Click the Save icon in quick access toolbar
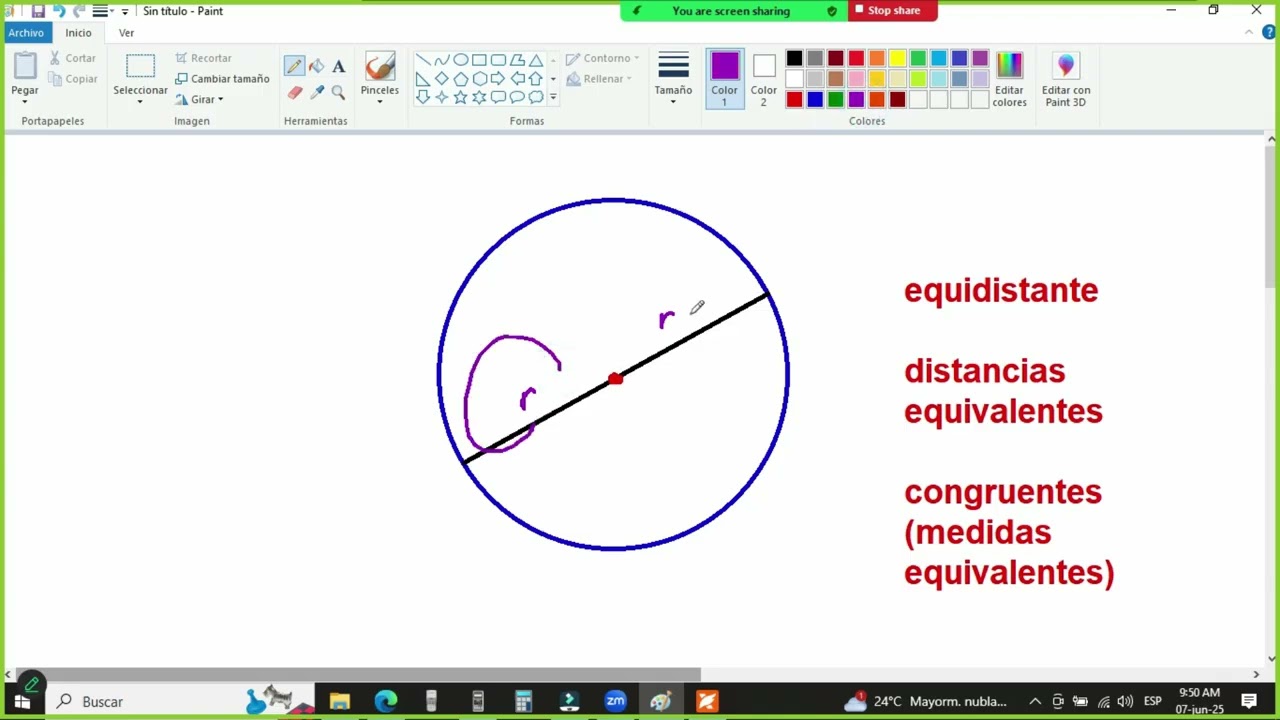The height and width of the screenshot is (720, 1280). click(38, 11)
